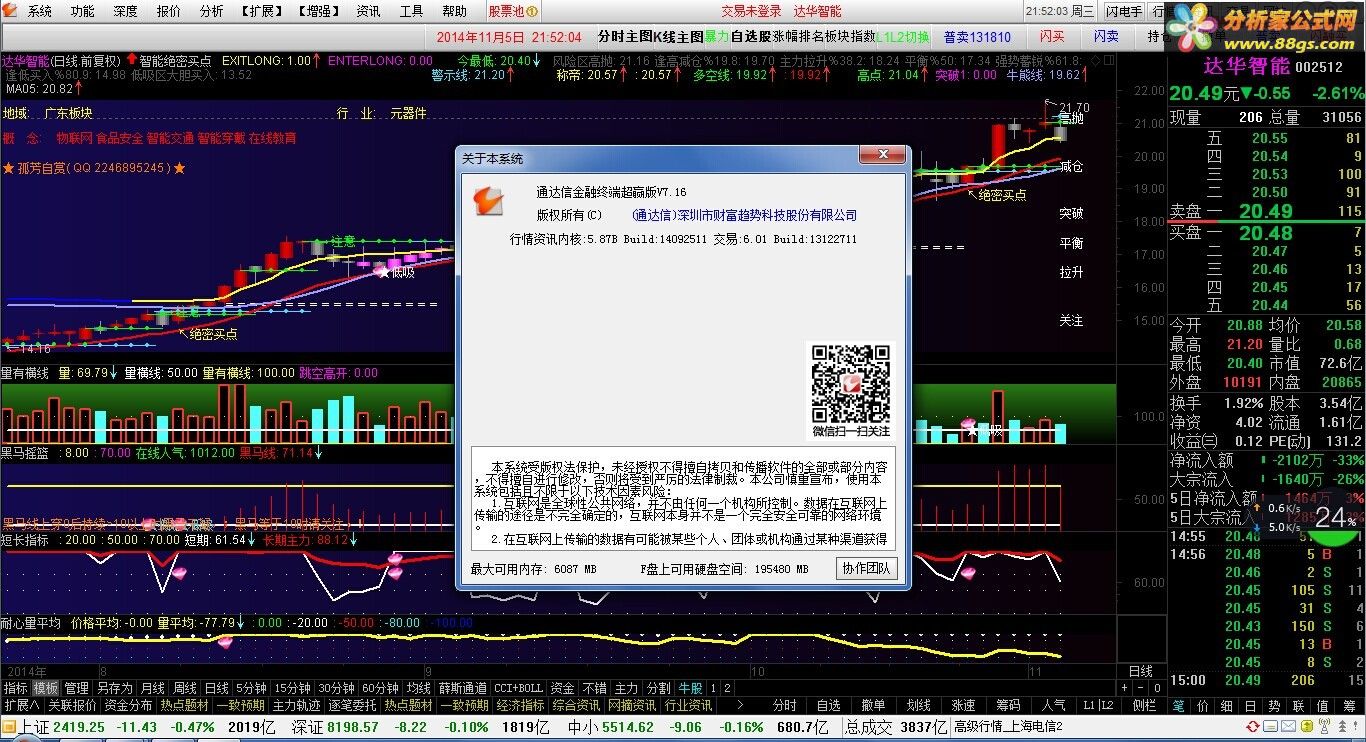Click the 买盘 一 price 20.48 row

1266,232
